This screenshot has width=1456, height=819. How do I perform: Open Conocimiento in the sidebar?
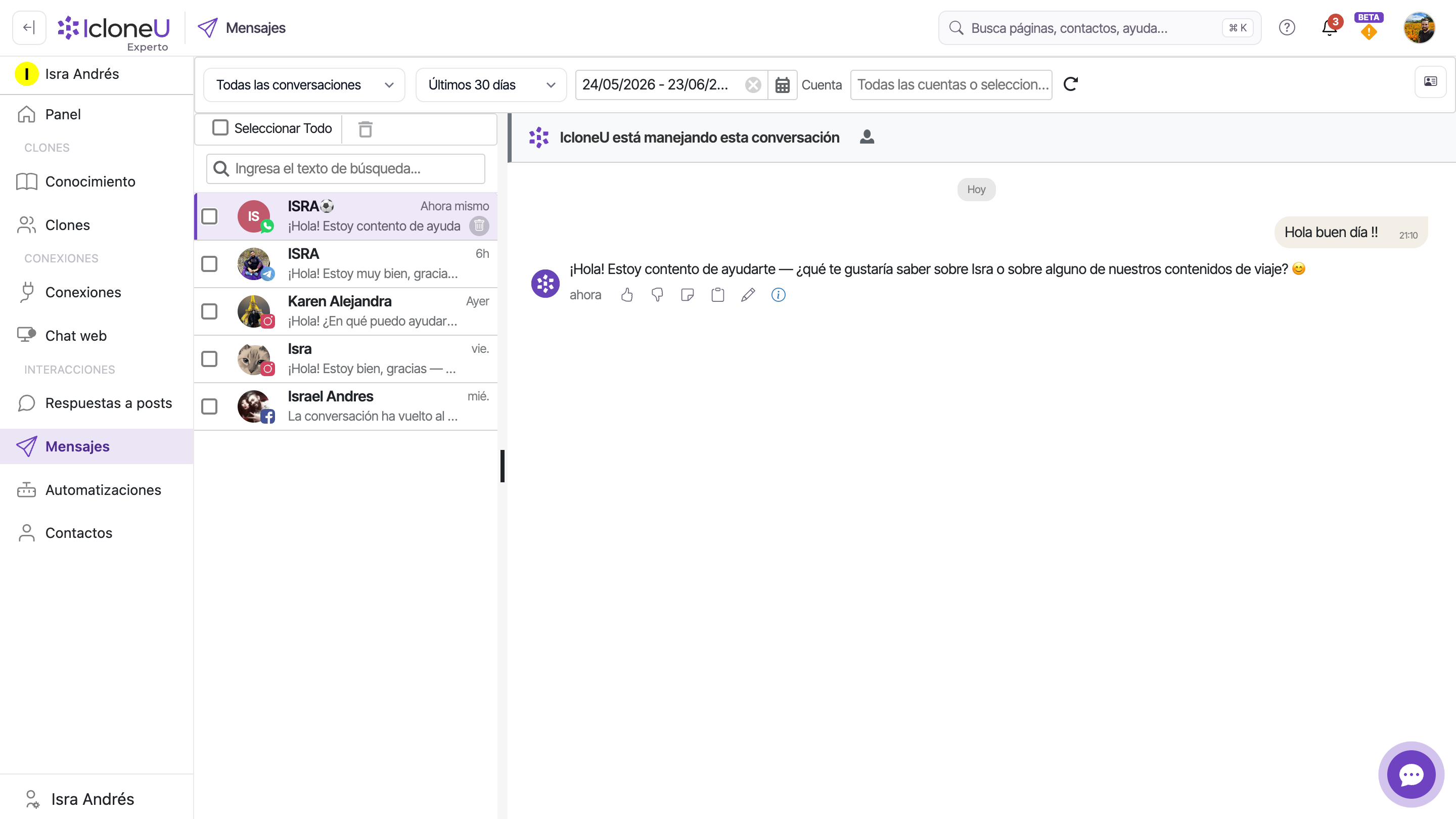pyautogui.click(x=97, y=181)
